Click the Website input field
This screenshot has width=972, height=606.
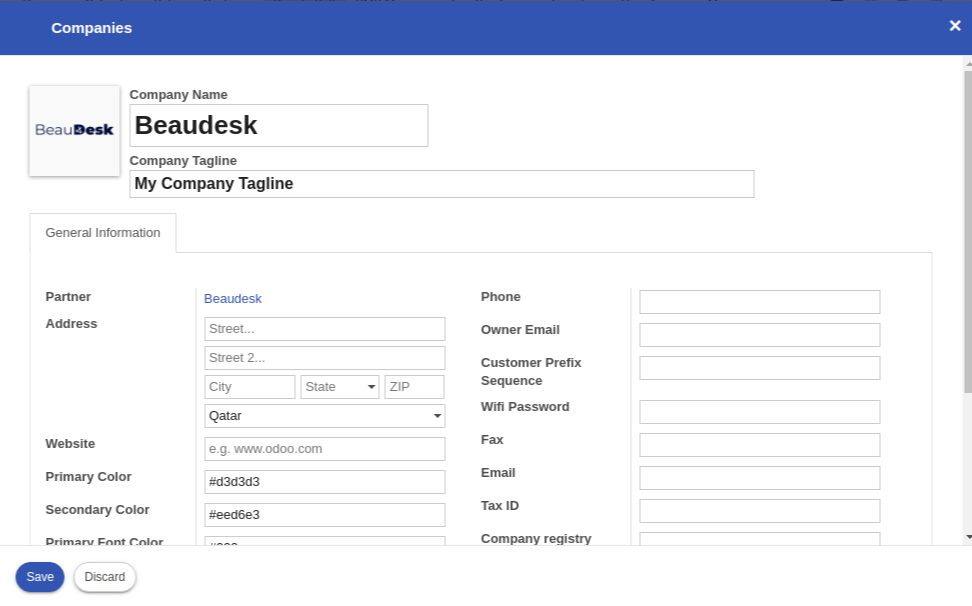point(325,449)
